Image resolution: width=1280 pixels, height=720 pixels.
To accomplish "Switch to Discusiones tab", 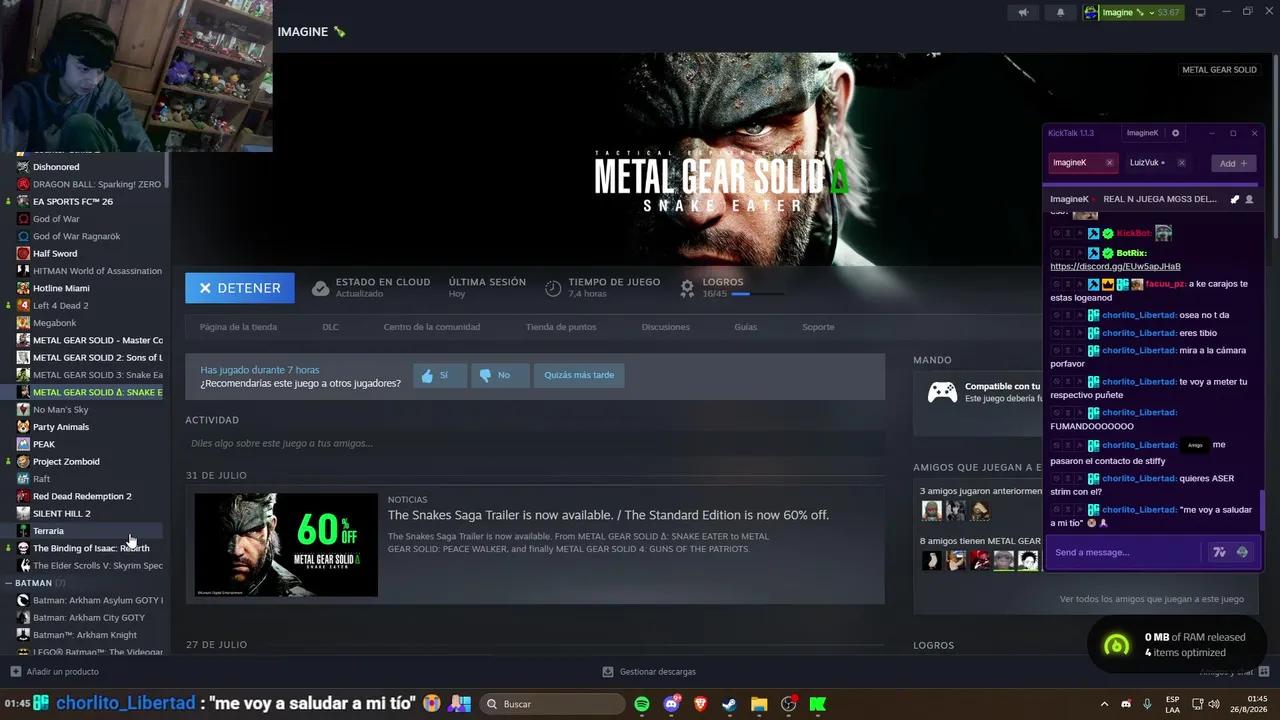I will [x=665, y=327].
